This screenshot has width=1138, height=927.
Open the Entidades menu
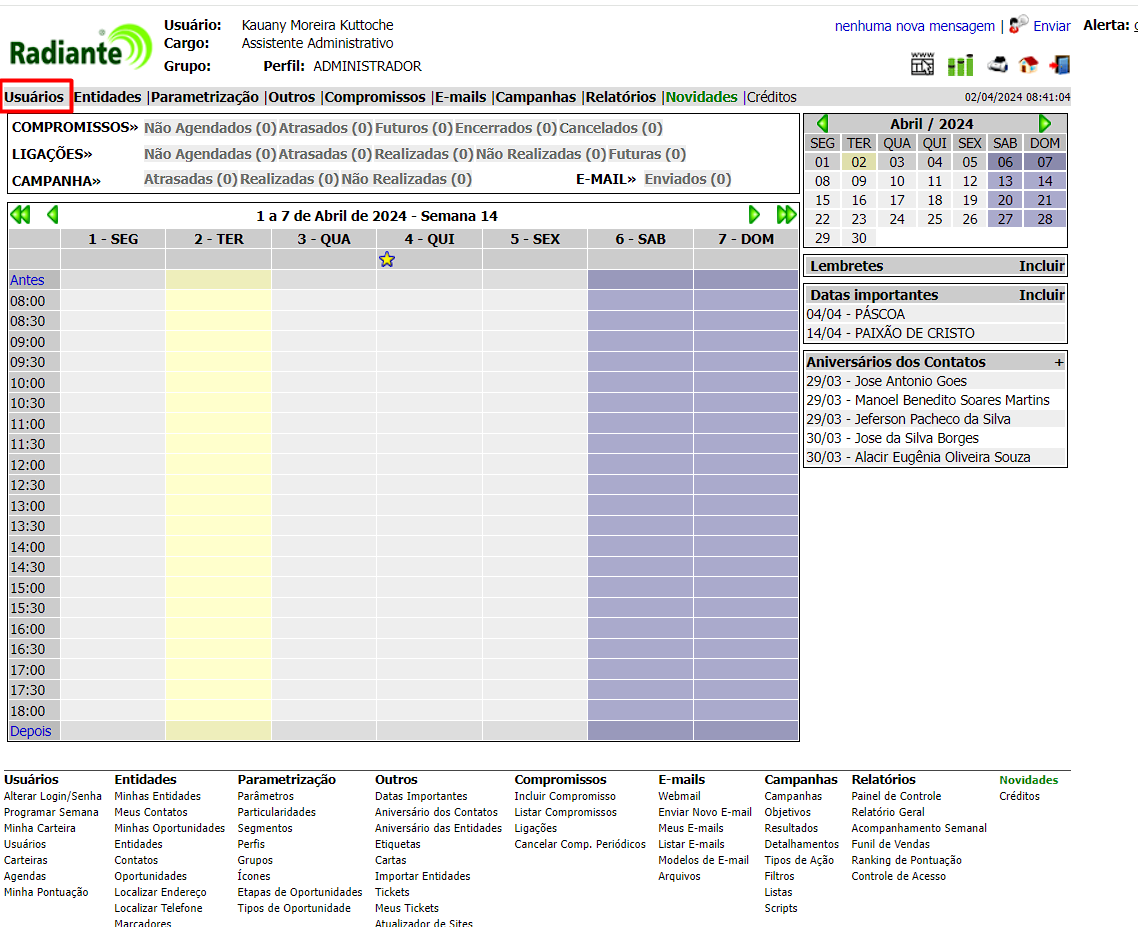pyautogui.click(x=108, y=97)
